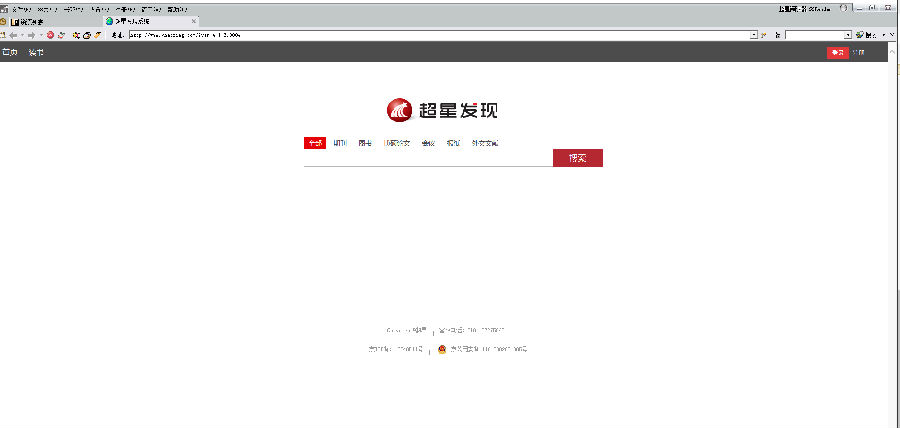
Task: Click the police badge icon in footer
Action: coord(442,349)
